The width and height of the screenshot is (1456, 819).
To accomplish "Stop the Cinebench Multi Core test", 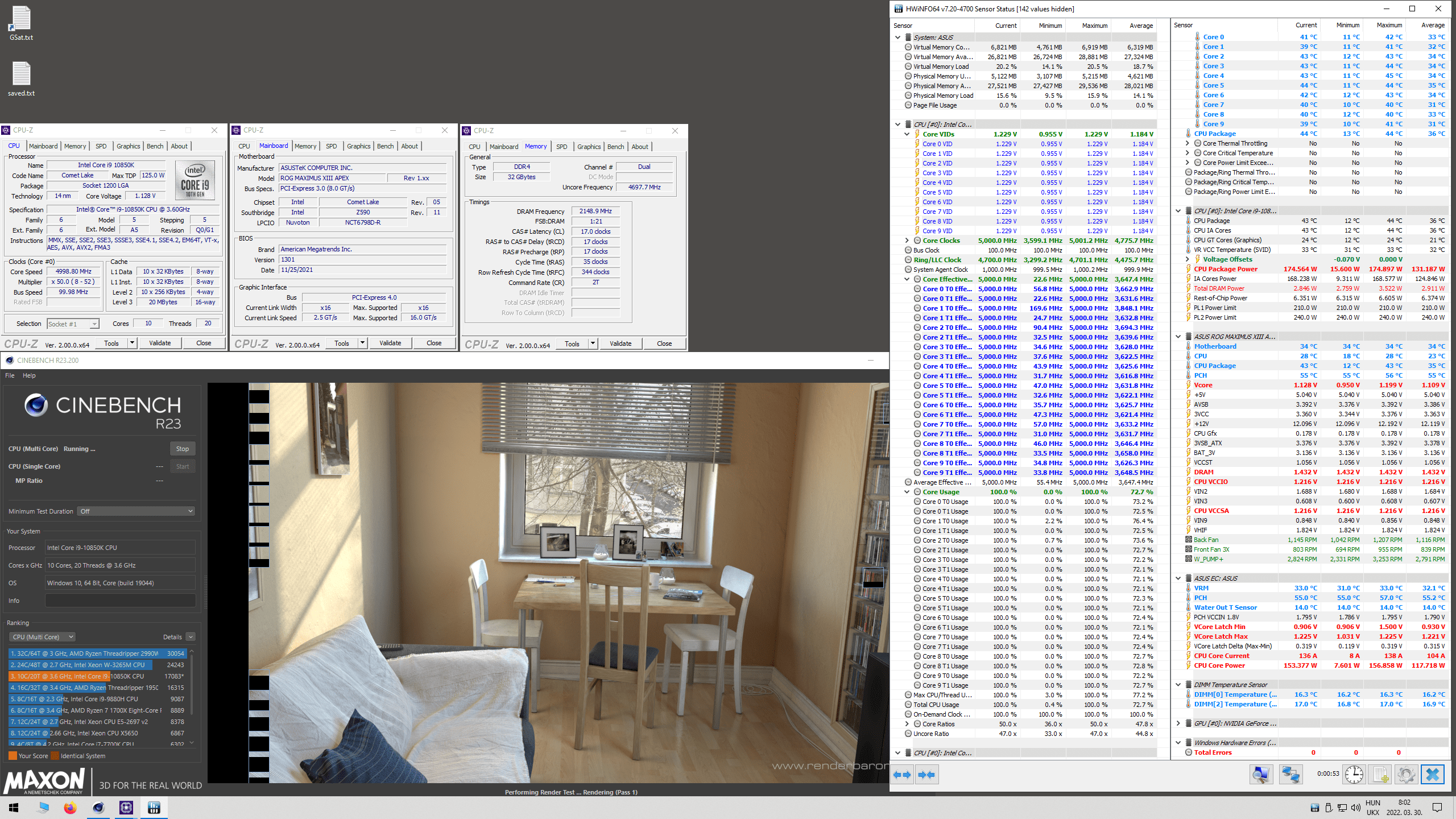I will pyautogui.click(x=183, y=449).
